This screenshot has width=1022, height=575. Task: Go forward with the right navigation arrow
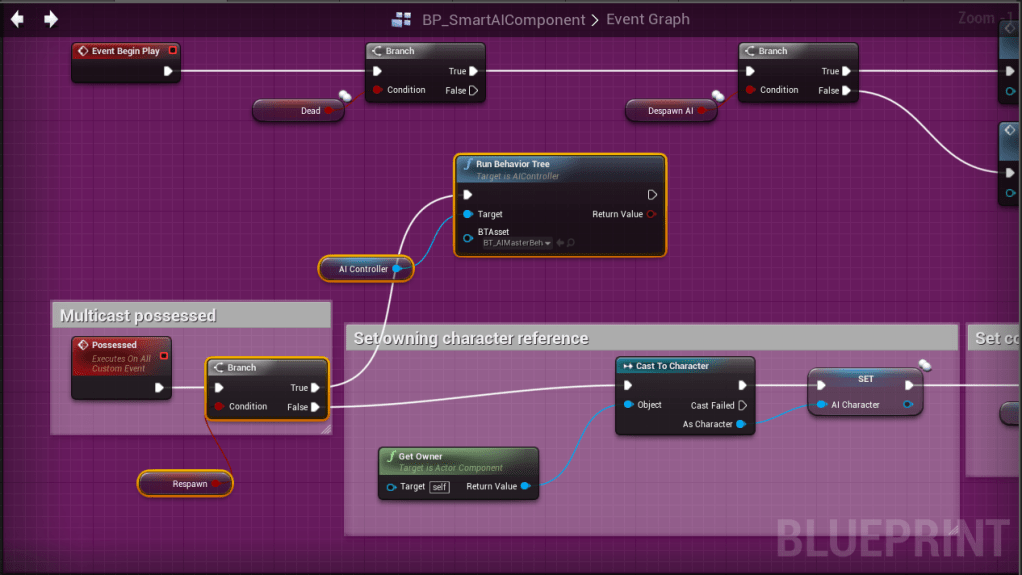pyautogui.click(x=50, y=19)
